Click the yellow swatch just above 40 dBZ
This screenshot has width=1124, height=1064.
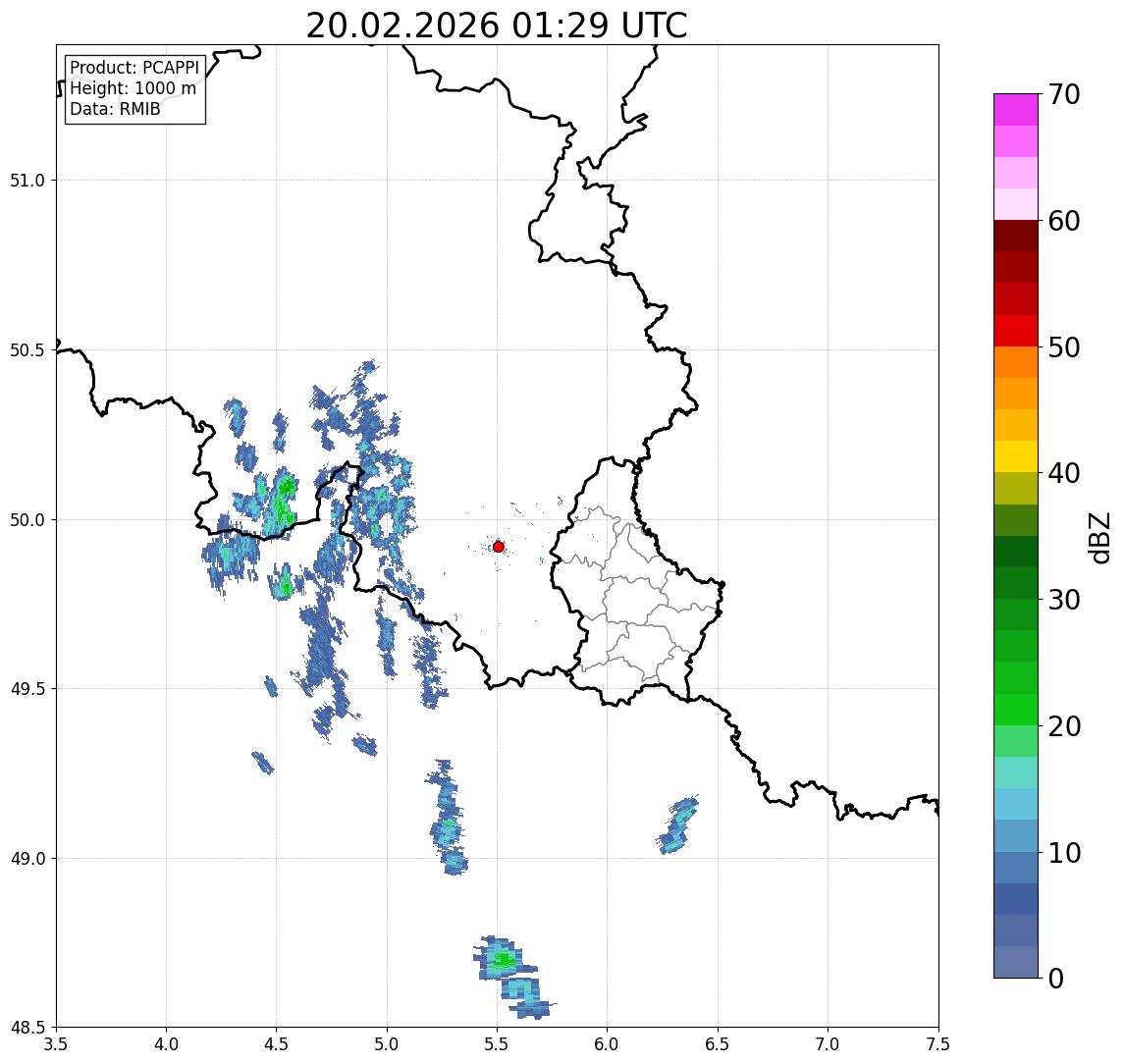click(1016, 456)
